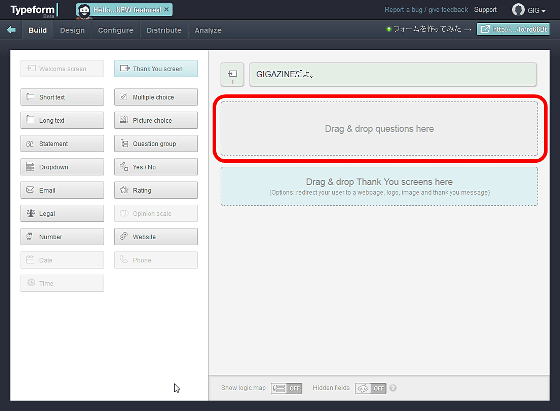Image resolution: width=560 pixels, height=411 pixels.
Task: Add a Short text question block
Action: (62, 97)
